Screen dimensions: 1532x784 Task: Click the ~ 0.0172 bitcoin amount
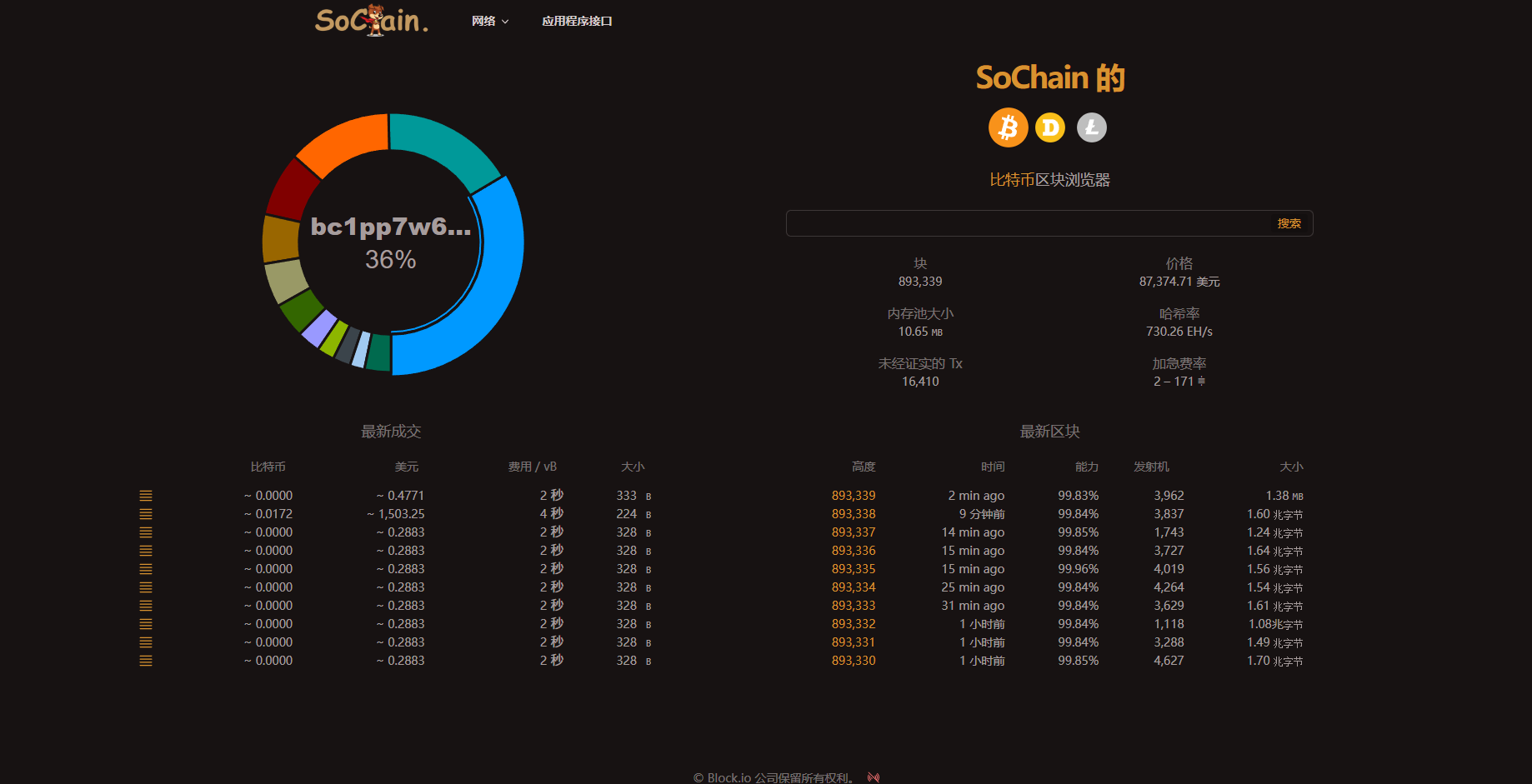point(268,514)
